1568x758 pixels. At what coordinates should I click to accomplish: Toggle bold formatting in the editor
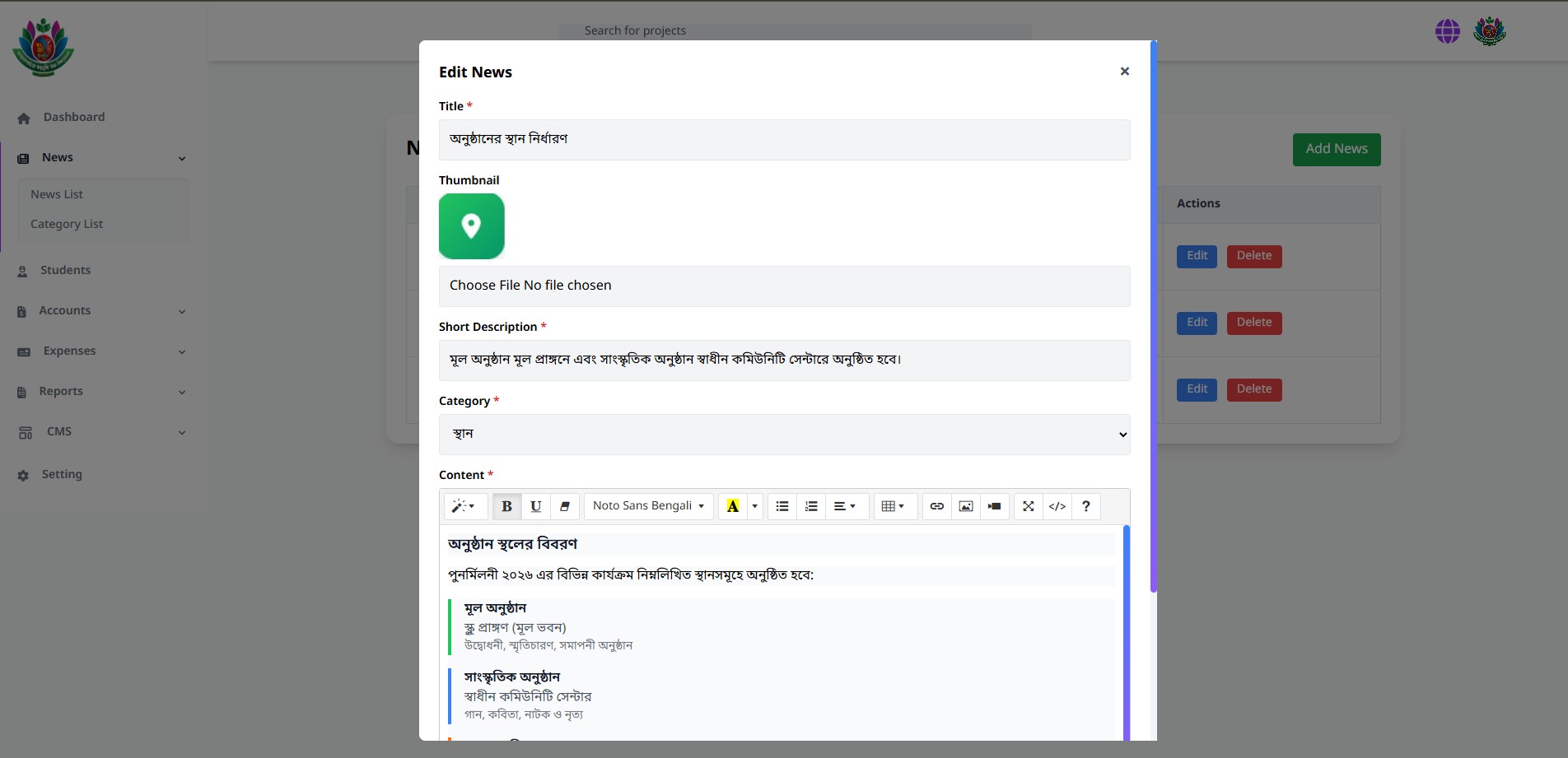coord(506,506)
